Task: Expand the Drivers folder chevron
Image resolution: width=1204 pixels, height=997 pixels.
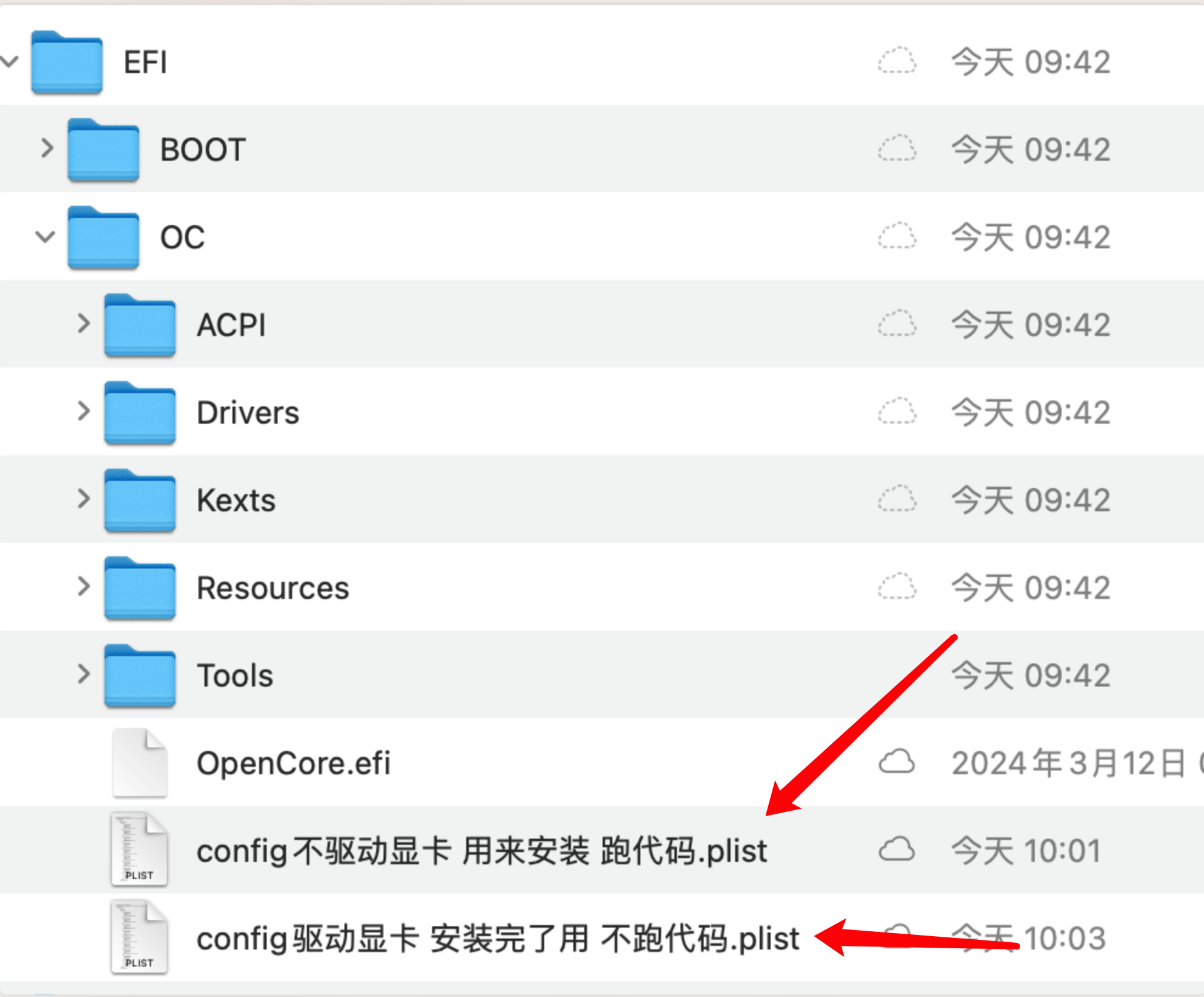Action: [x=83, y=411]
